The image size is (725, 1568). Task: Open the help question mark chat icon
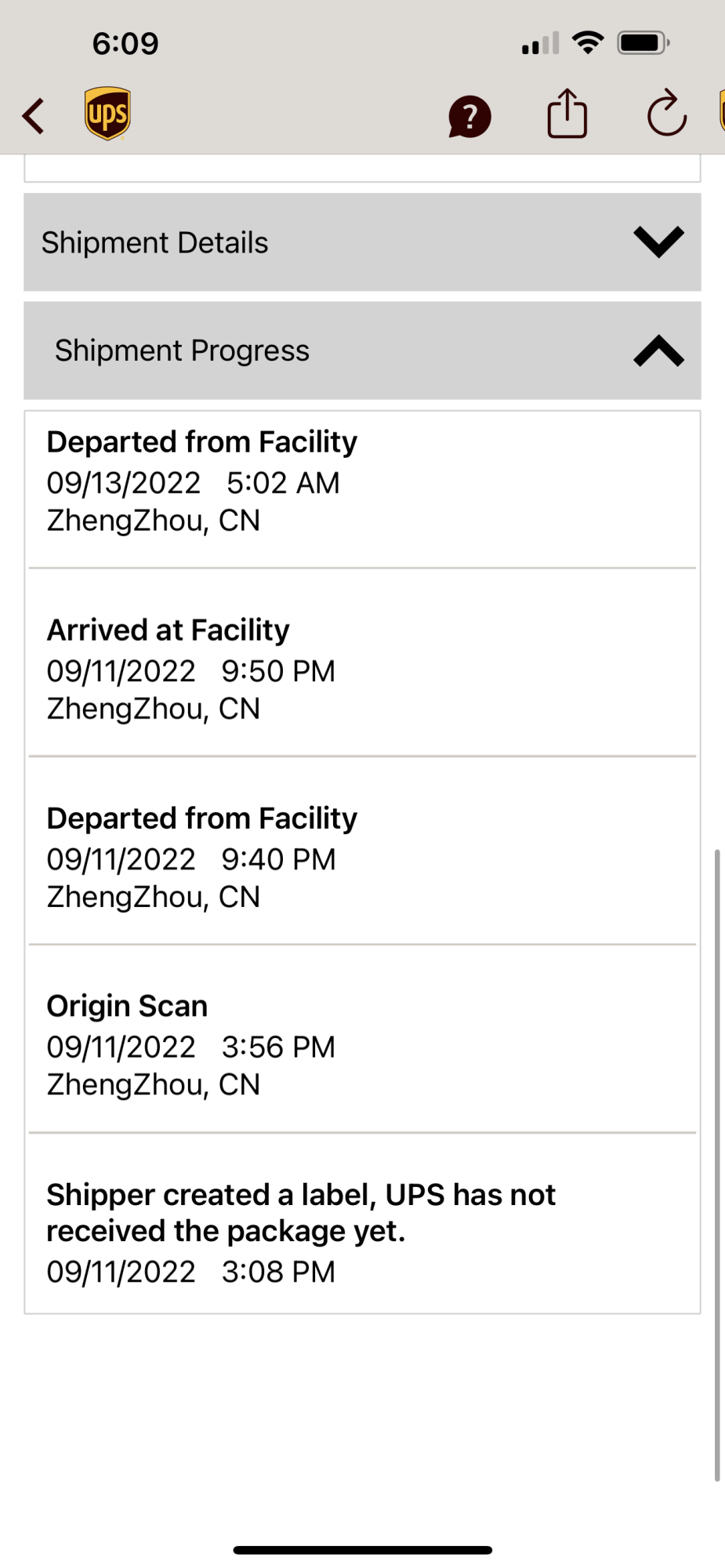coord(469,117)
